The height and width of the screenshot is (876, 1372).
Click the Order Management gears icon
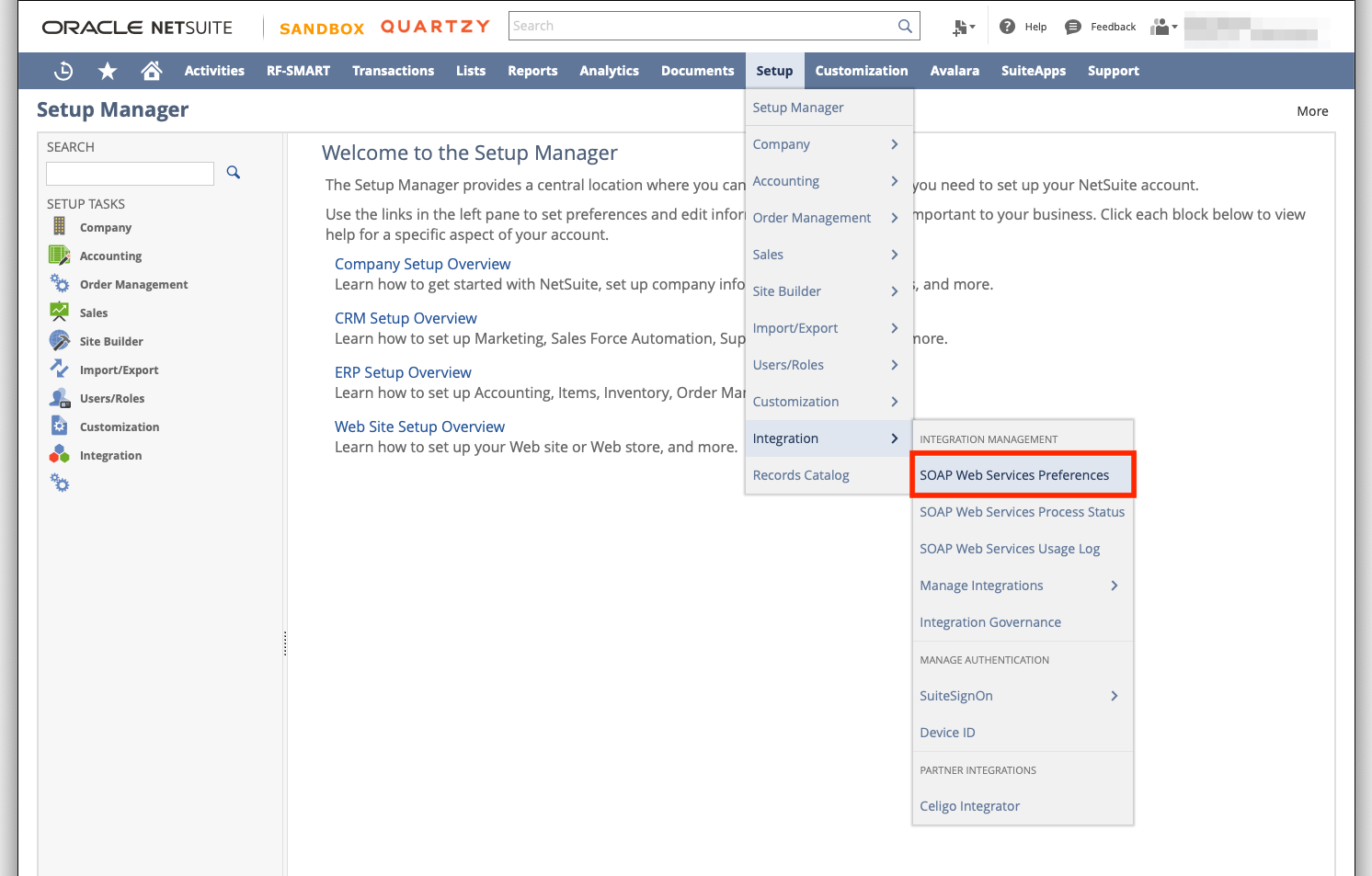coord(59,283)
